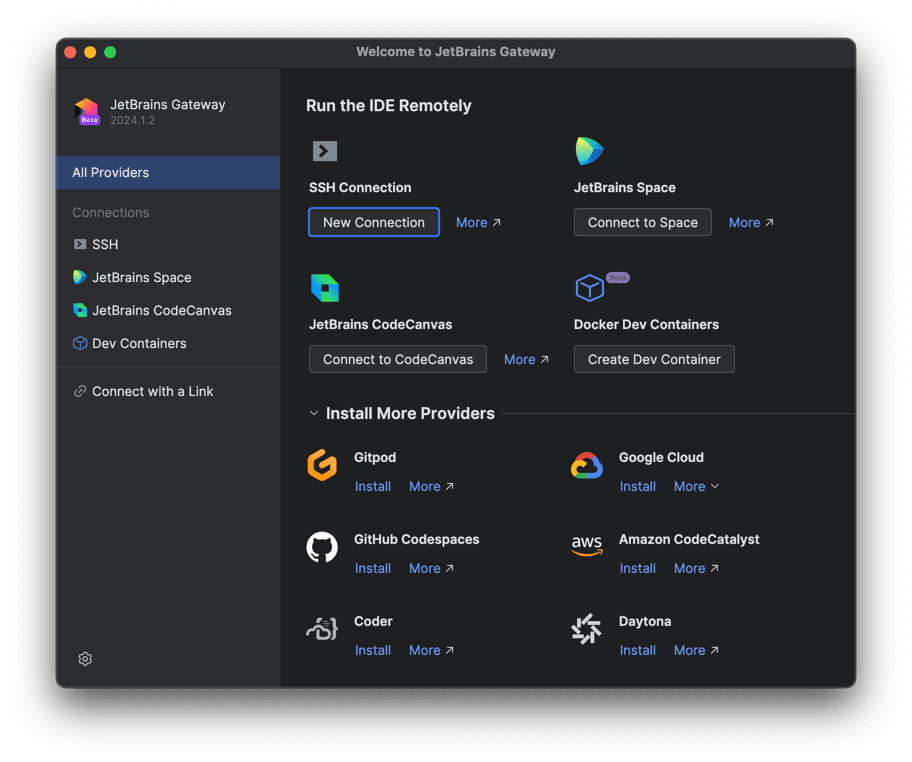Click the Connect to Space button
The image size is (912, 762).
pos(642,222)
